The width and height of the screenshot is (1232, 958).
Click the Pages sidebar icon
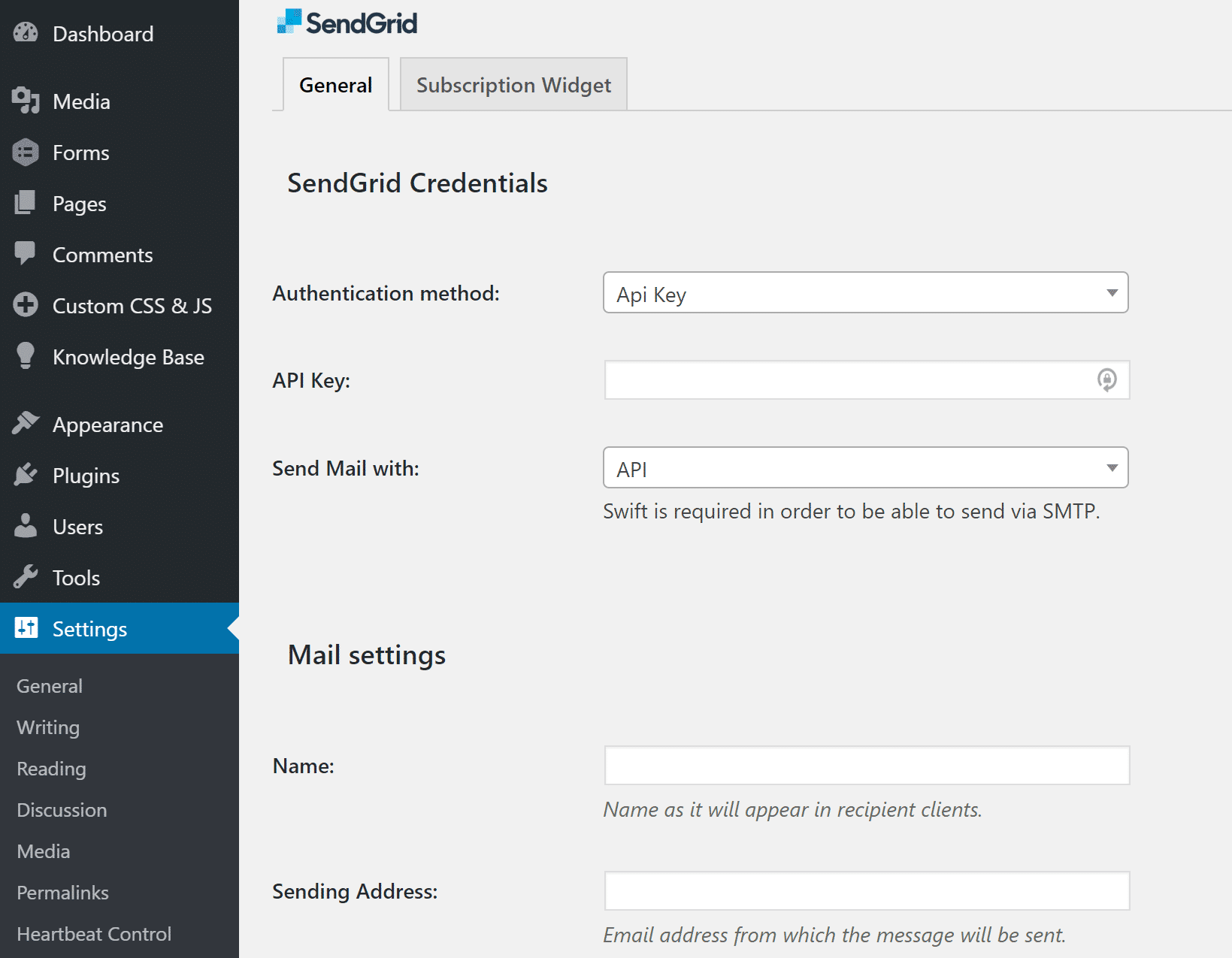click(x=25, y=203)
